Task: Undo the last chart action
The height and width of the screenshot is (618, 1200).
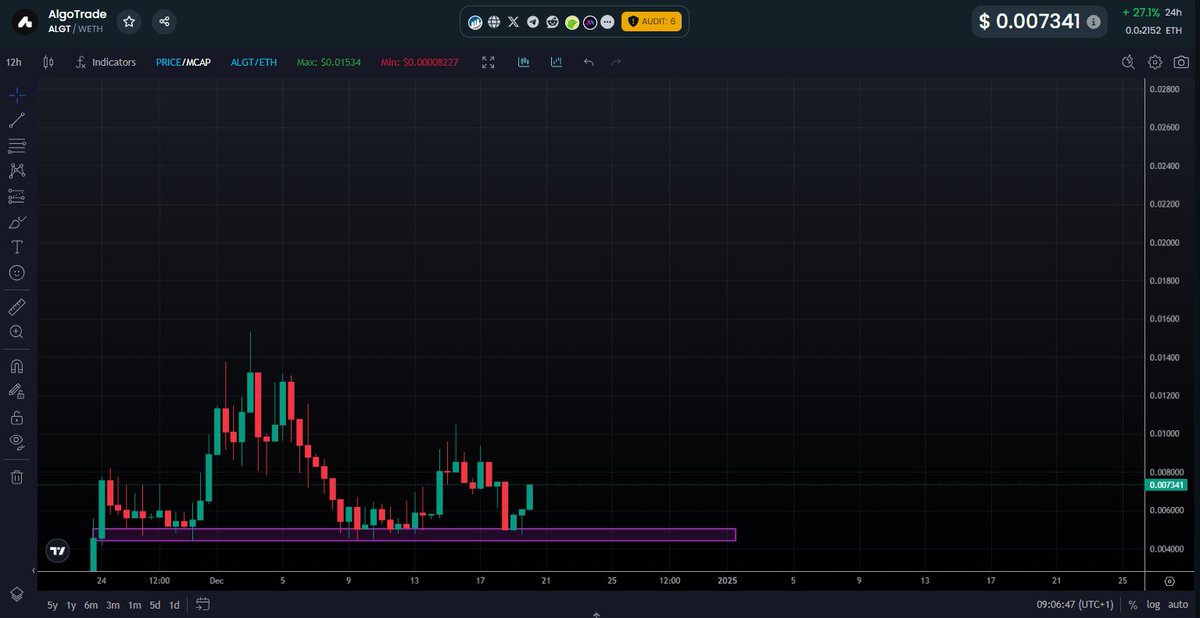Action: click(x=588, y=62)
